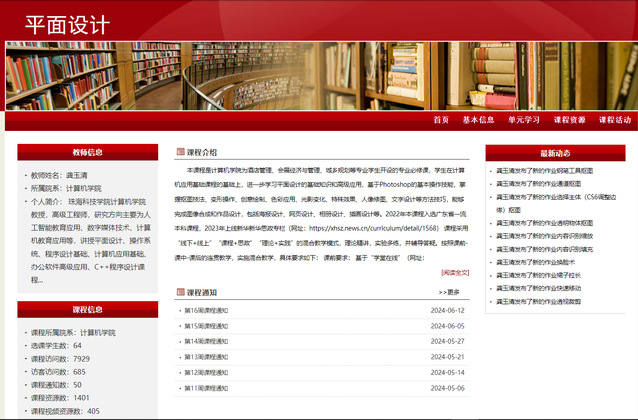Open the 换脸术 assignment update

click(535, 262)
